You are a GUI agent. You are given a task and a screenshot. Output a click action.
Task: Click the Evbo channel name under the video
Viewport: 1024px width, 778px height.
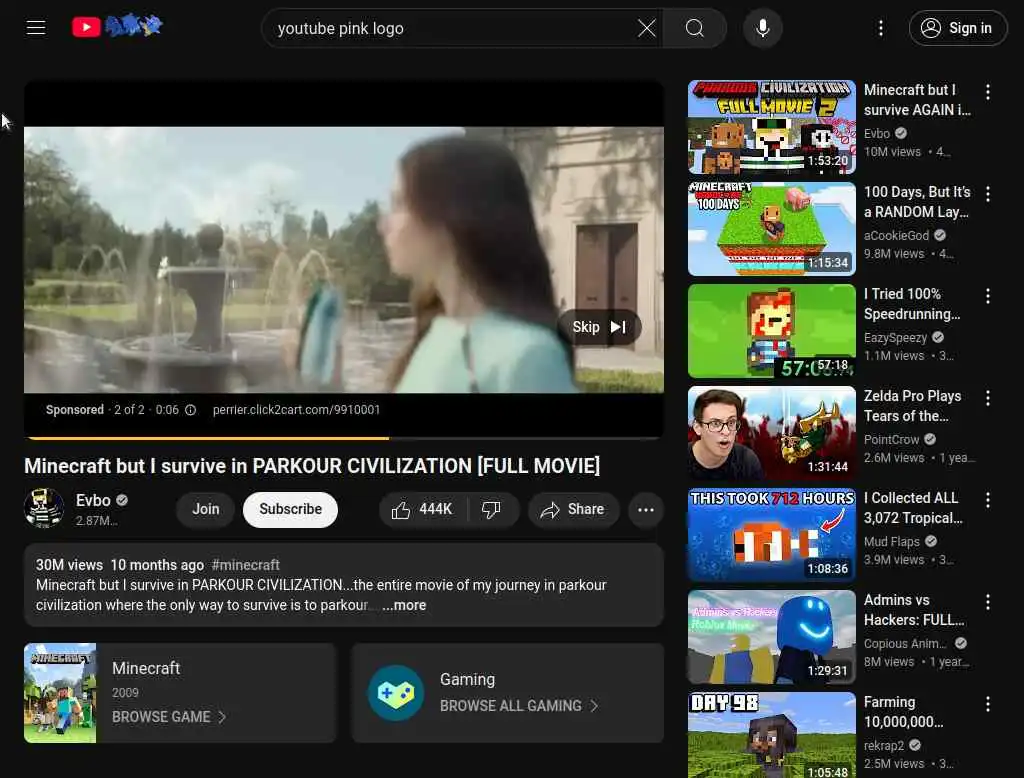pos(93,500)
